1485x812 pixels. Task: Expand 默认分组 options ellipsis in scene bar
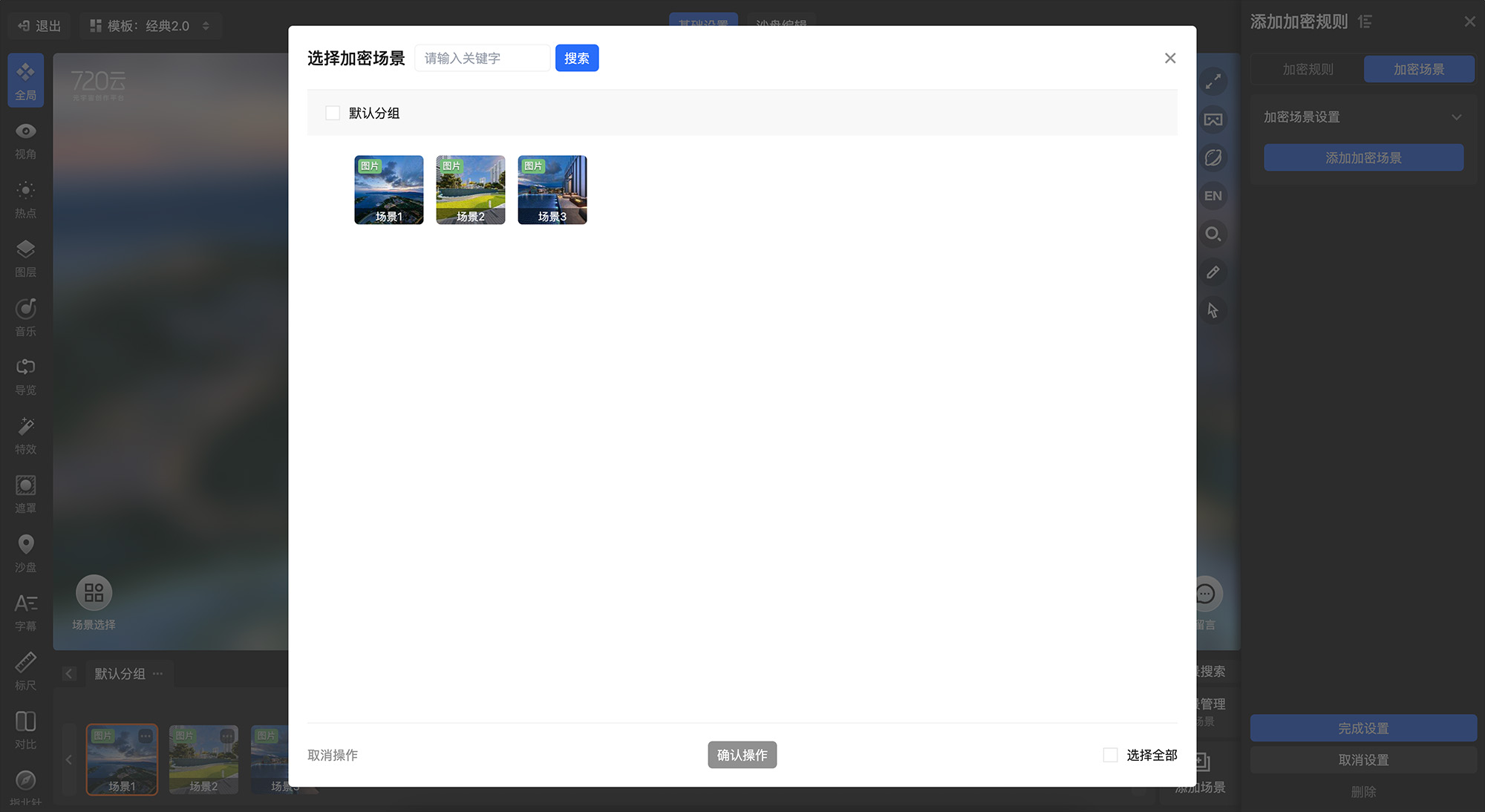(157, 674)
